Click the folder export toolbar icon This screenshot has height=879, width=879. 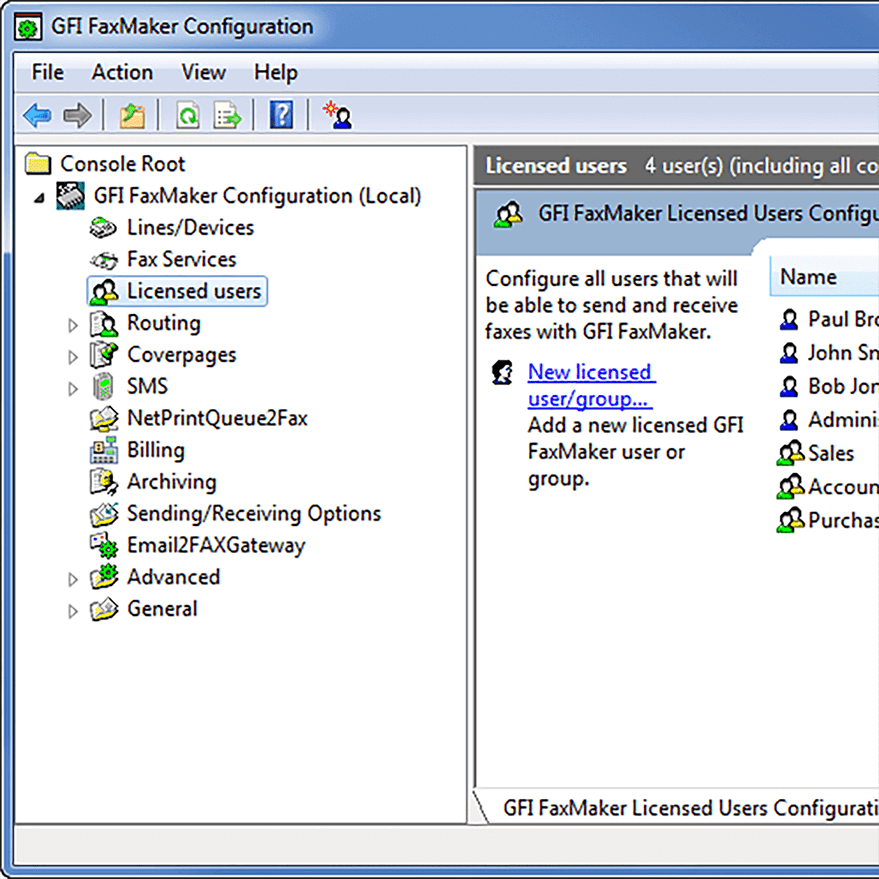coord(131,114)
